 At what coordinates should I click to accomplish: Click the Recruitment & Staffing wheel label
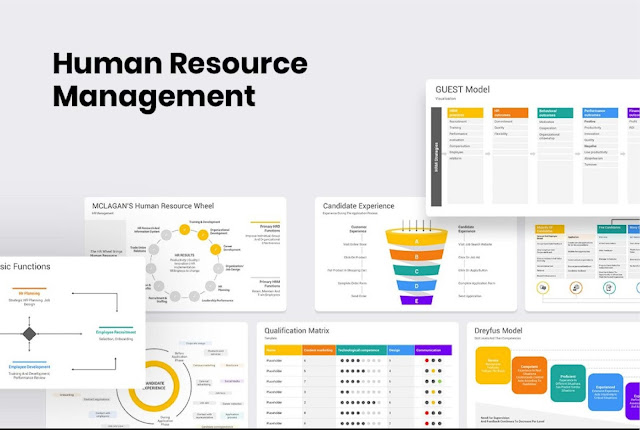158,299
